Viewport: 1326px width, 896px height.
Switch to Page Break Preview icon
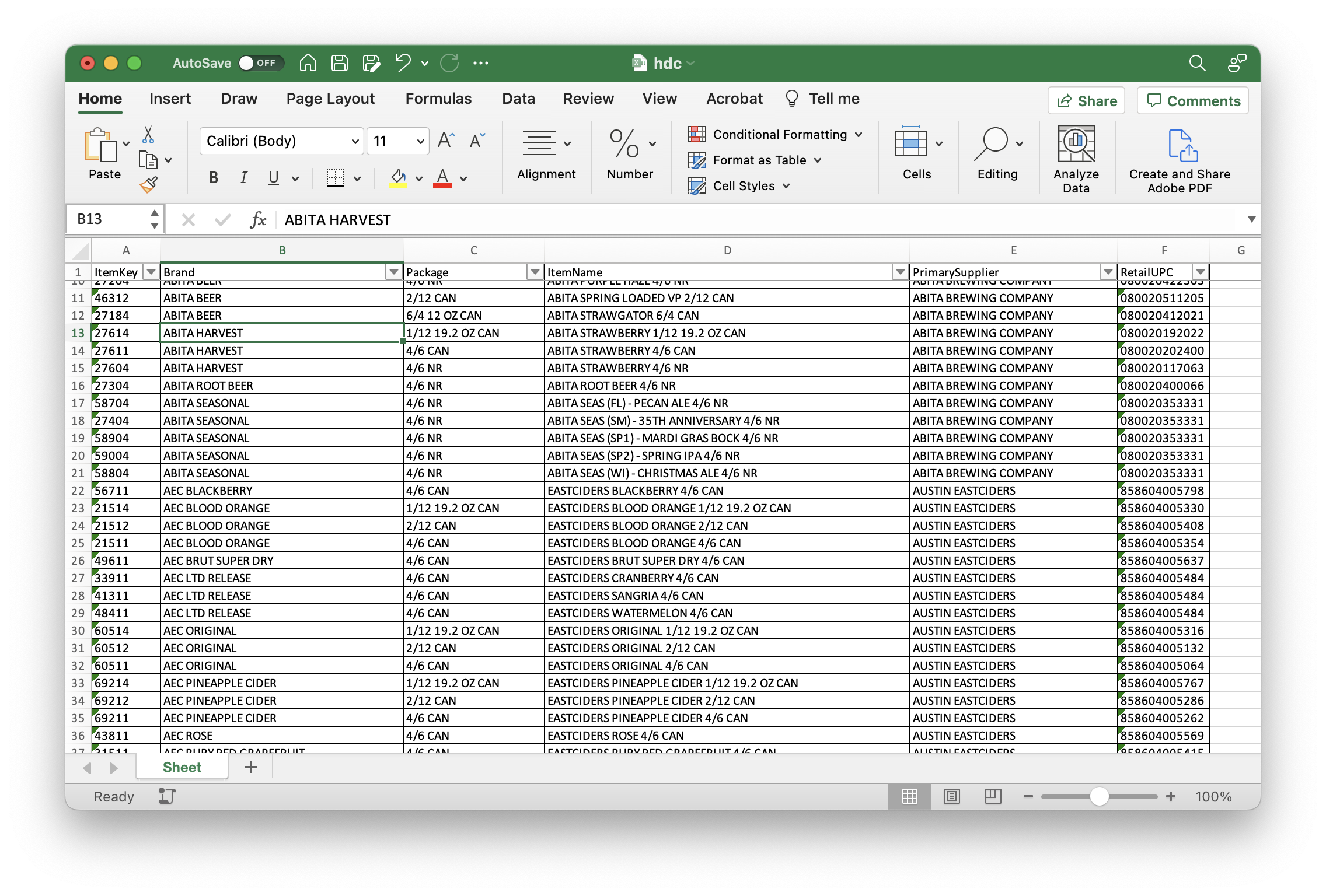click(x=993, y=796)
